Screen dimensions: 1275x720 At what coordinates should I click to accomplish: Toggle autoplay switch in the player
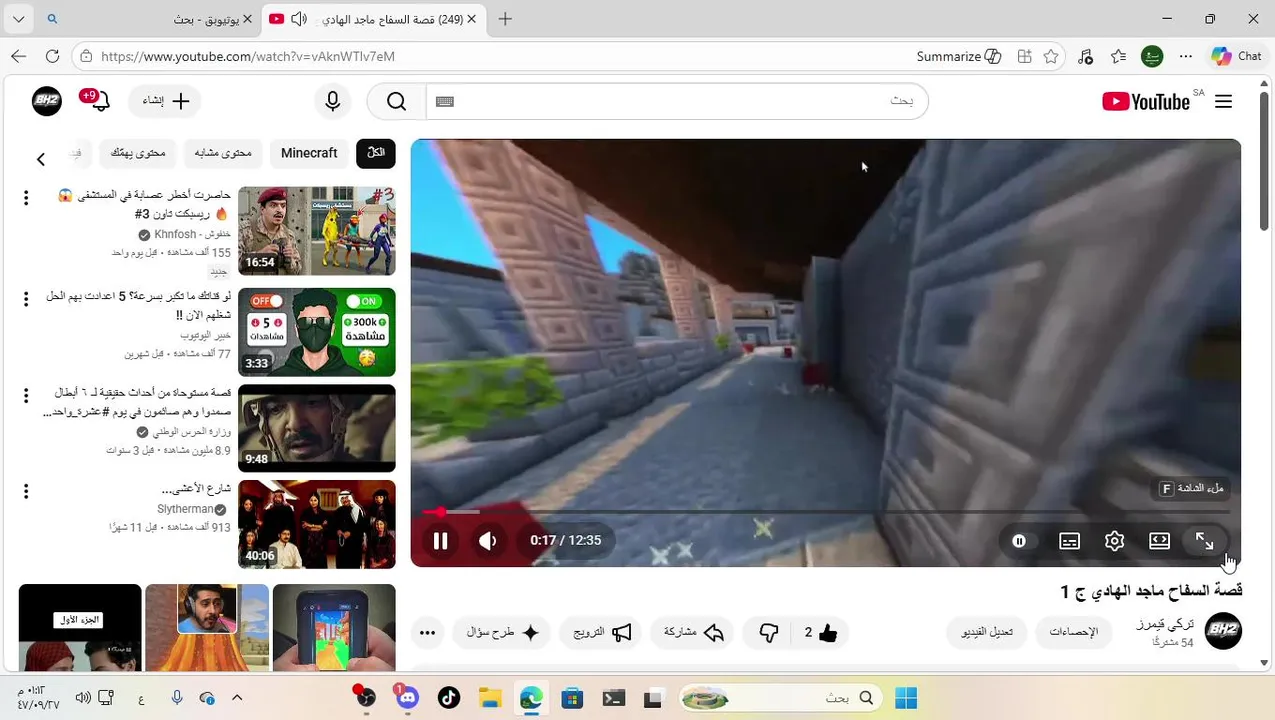(x=1019, y=541)
